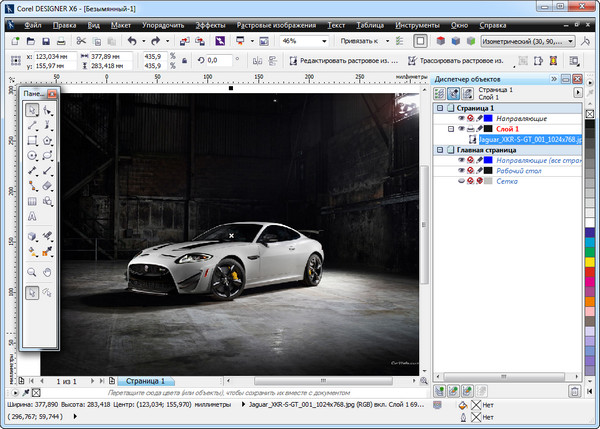Select the Zoom magnifier tool
Screen dimensions: 600x429
point(32,271)
